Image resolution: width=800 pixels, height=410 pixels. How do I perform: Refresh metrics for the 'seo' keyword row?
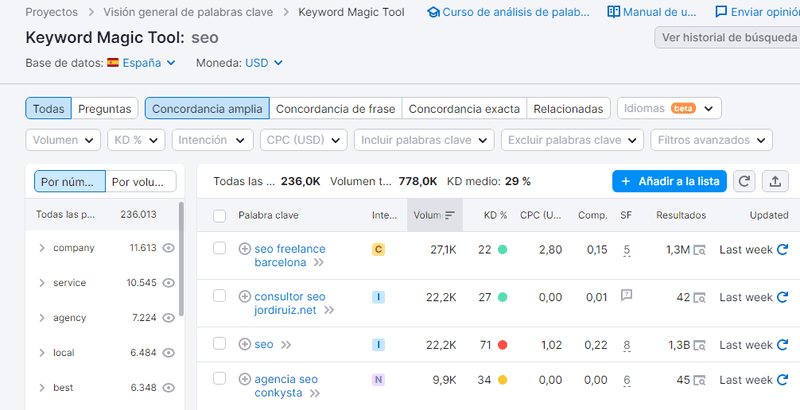click(x=782, y=345)
